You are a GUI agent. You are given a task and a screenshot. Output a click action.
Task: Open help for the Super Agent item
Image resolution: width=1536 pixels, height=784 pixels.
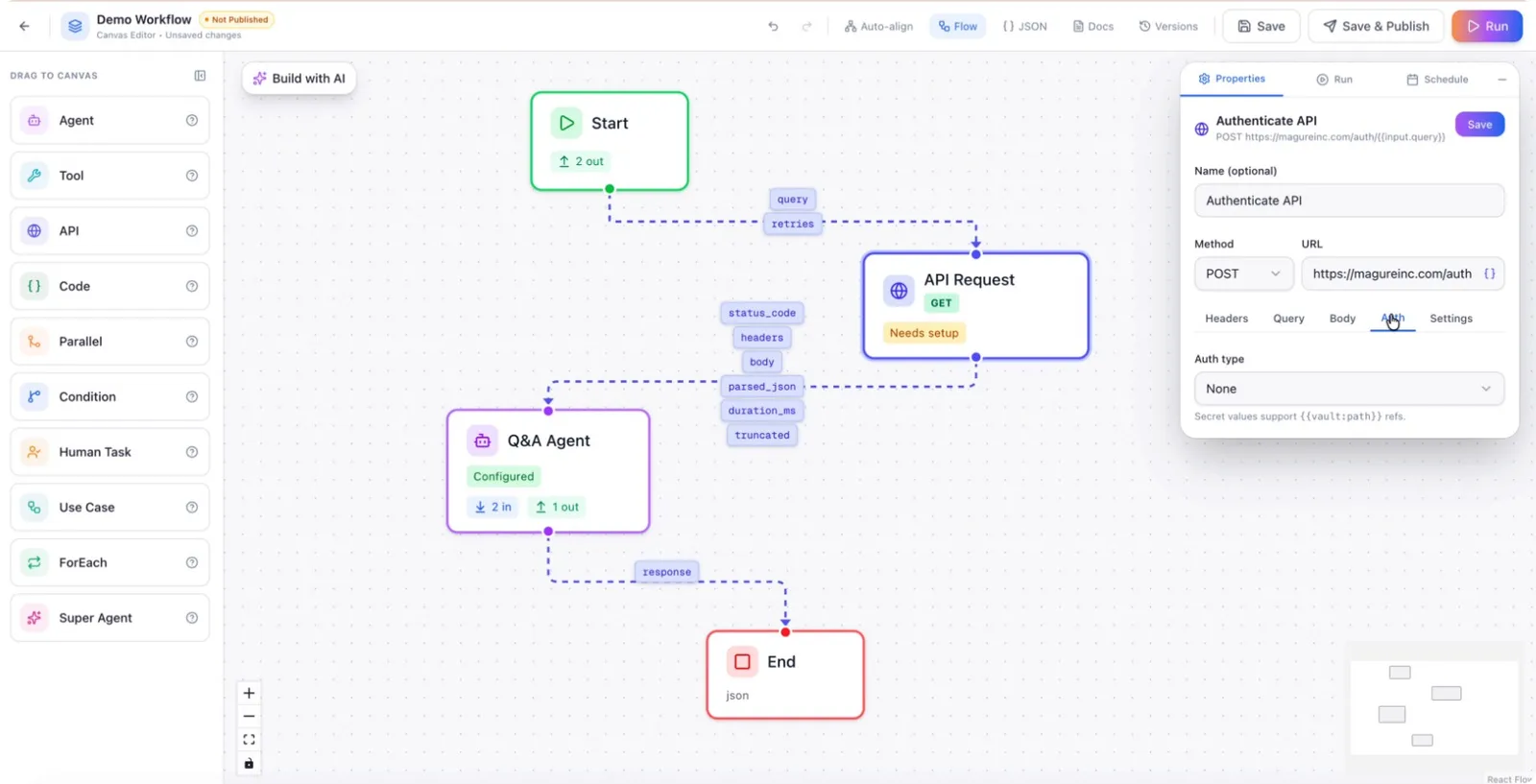click(x=192, y=618)
